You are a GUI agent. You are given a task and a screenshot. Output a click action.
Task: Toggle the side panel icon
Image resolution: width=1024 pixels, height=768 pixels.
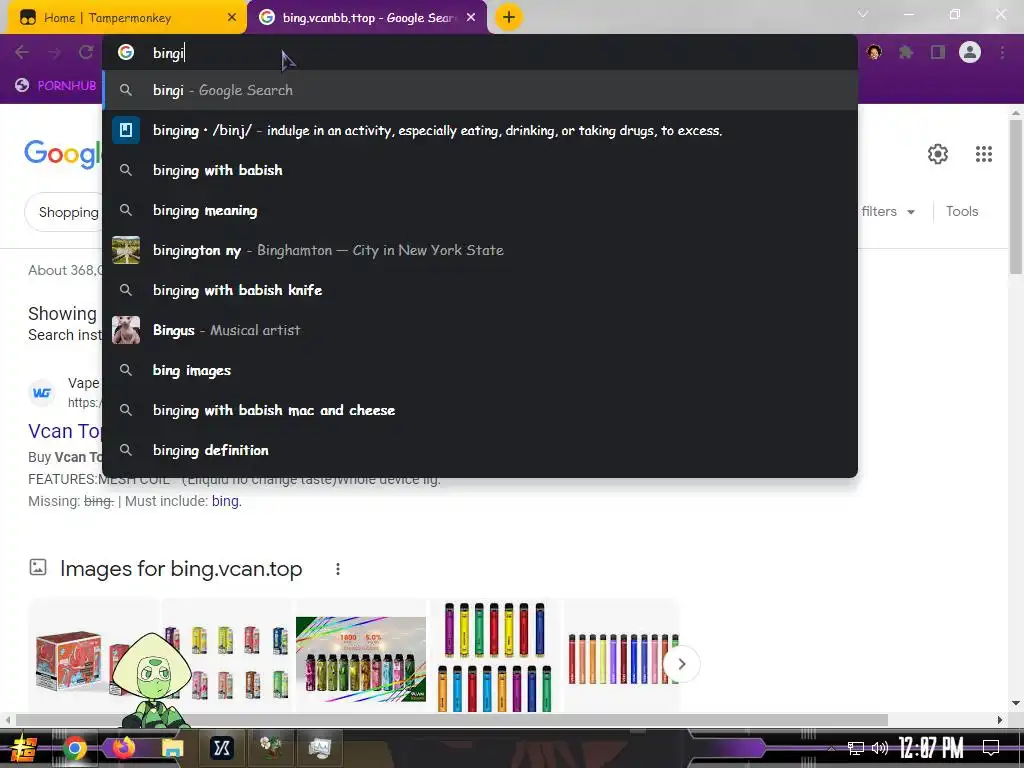pyautogui.click(x=938, y=52)
